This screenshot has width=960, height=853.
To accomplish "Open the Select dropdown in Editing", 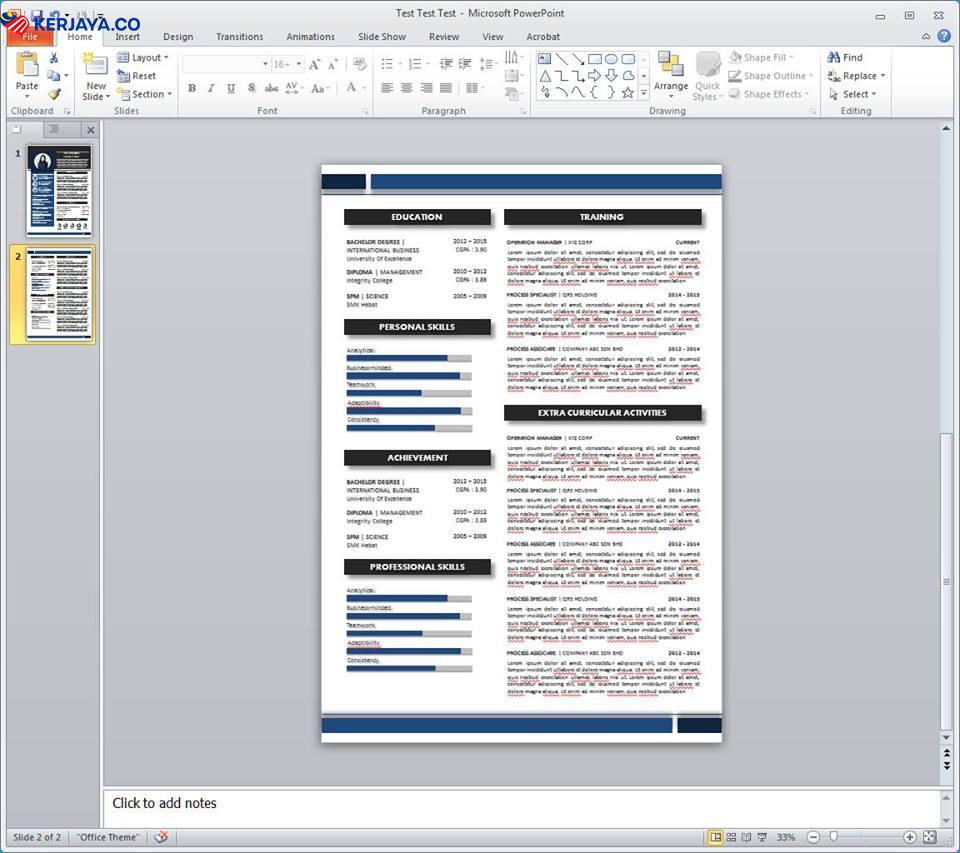I will click(852, 94).
